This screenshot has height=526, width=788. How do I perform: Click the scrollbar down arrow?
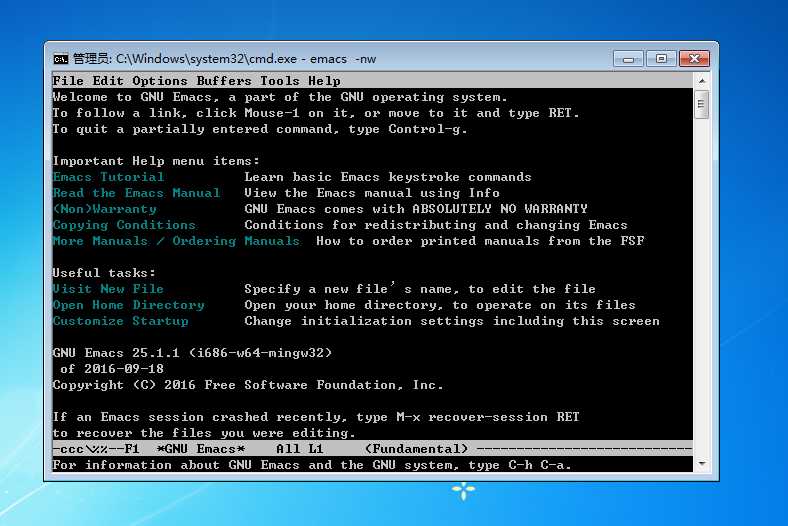(702, 463)
